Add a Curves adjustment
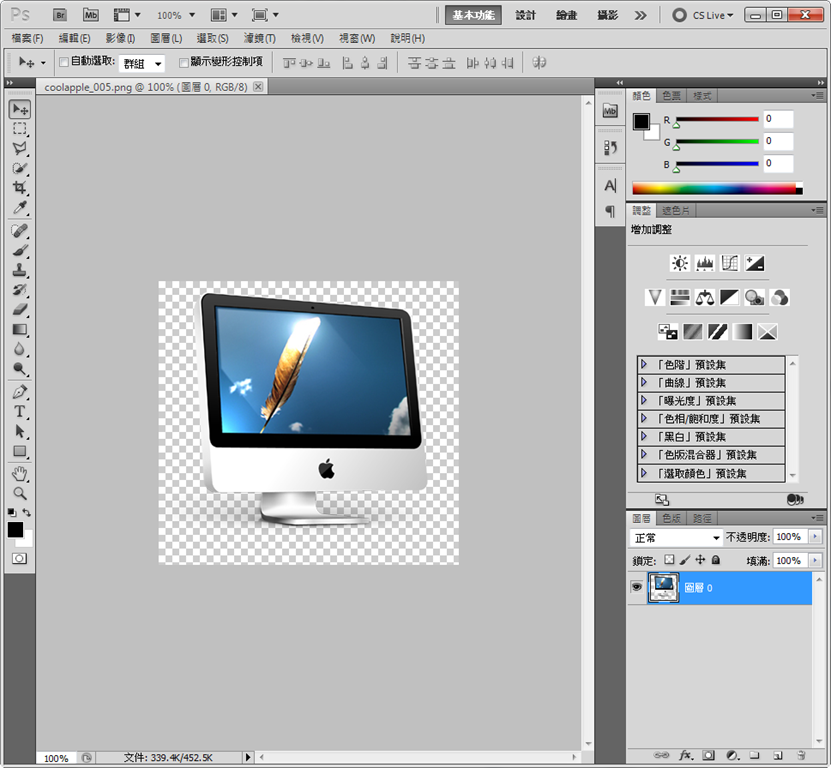 click(729, 263)
